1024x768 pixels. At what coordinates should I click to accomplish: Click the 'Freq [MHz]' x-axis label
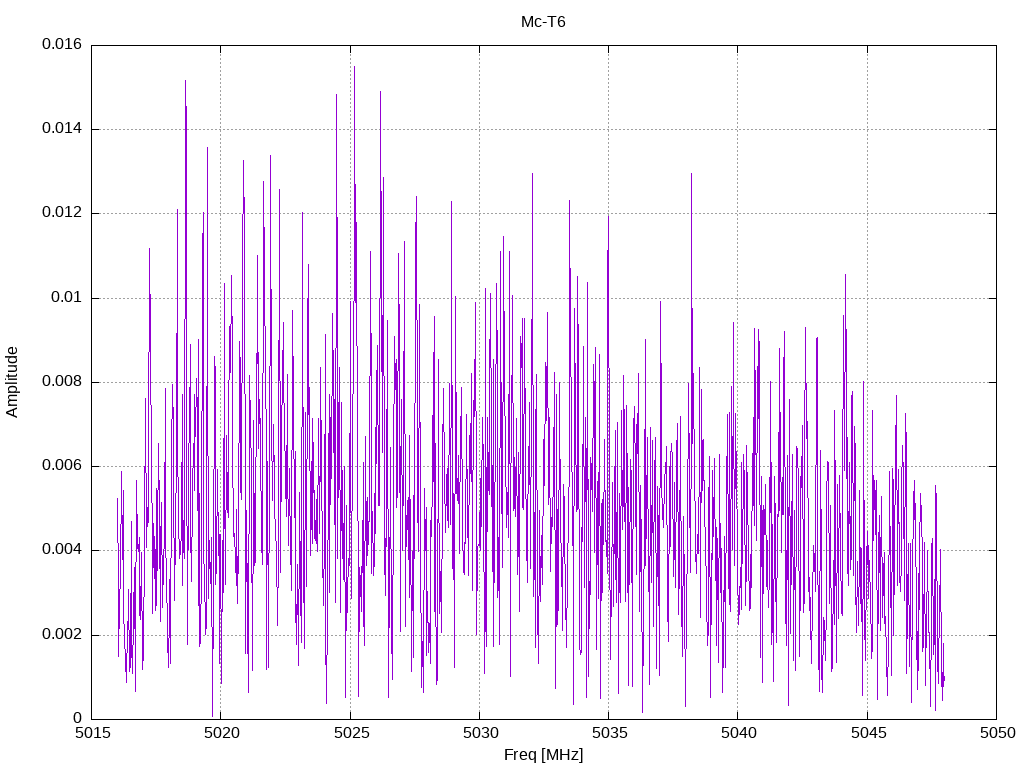[x=543, y=754]
